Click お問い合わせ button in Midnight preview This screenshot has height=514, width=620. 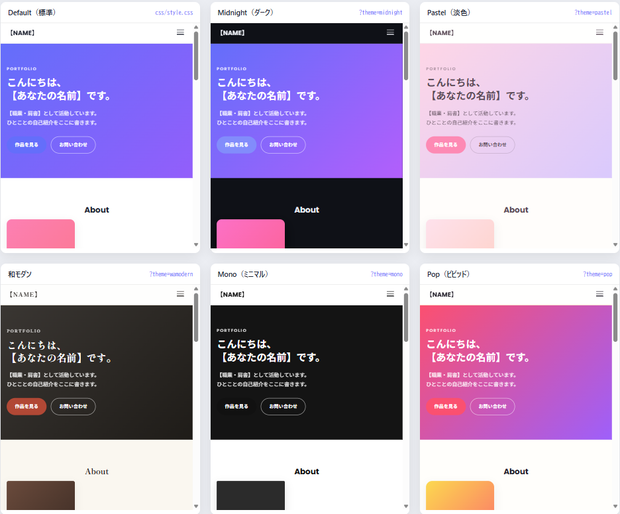pyautogui.click(x=283, y=145)
